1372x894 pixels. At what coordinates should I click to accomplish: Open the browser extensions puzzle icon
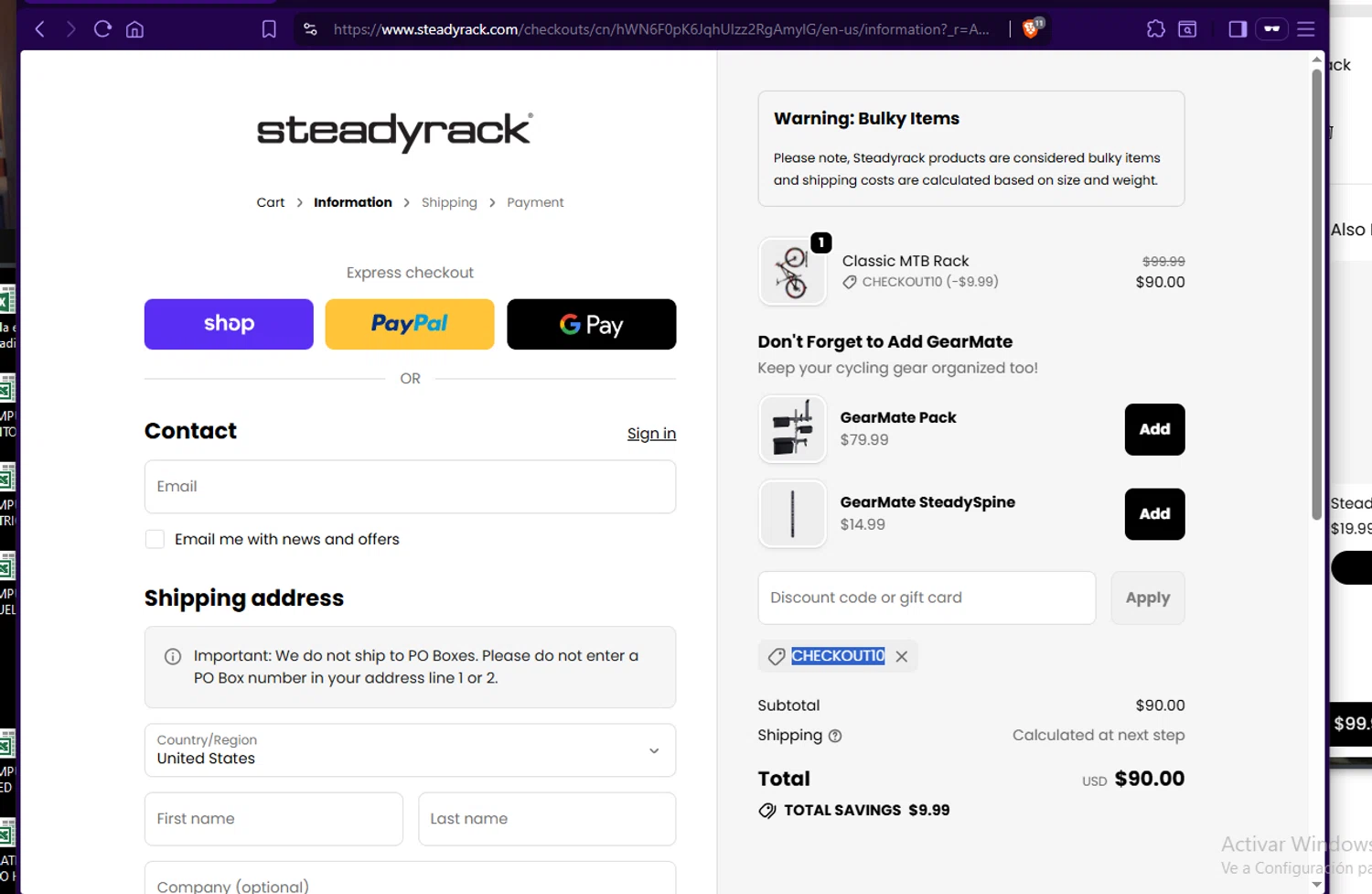click(1156, 29)
